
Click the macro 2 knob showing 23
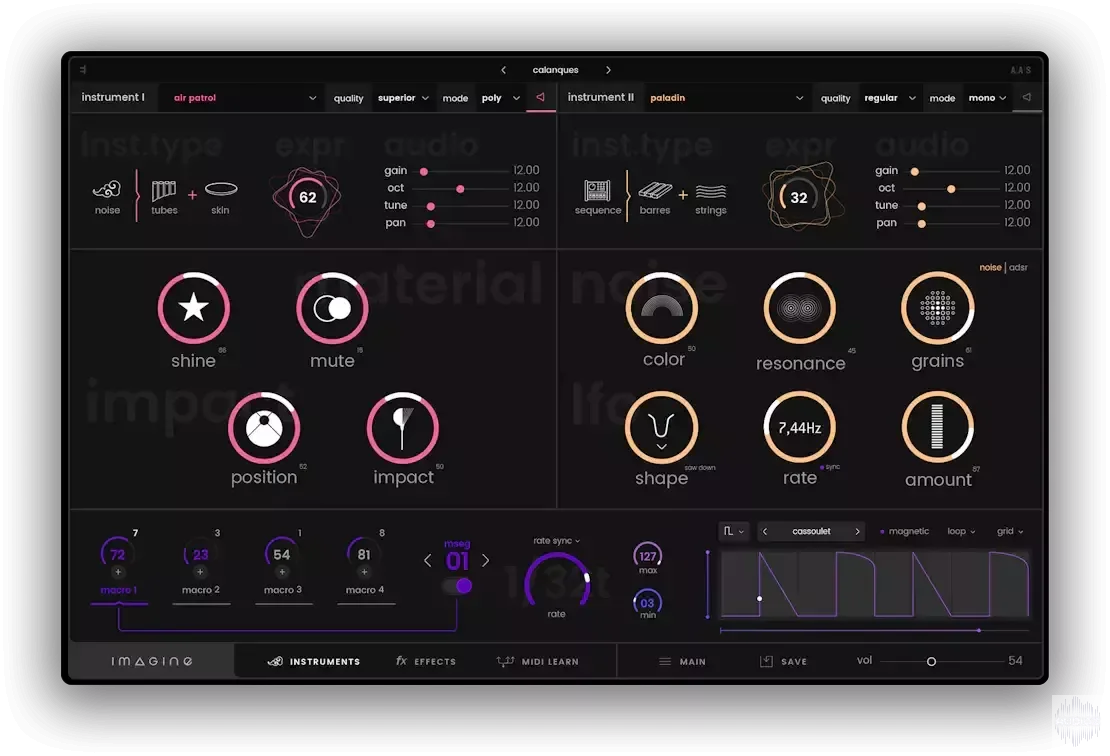tap(200, 554)
